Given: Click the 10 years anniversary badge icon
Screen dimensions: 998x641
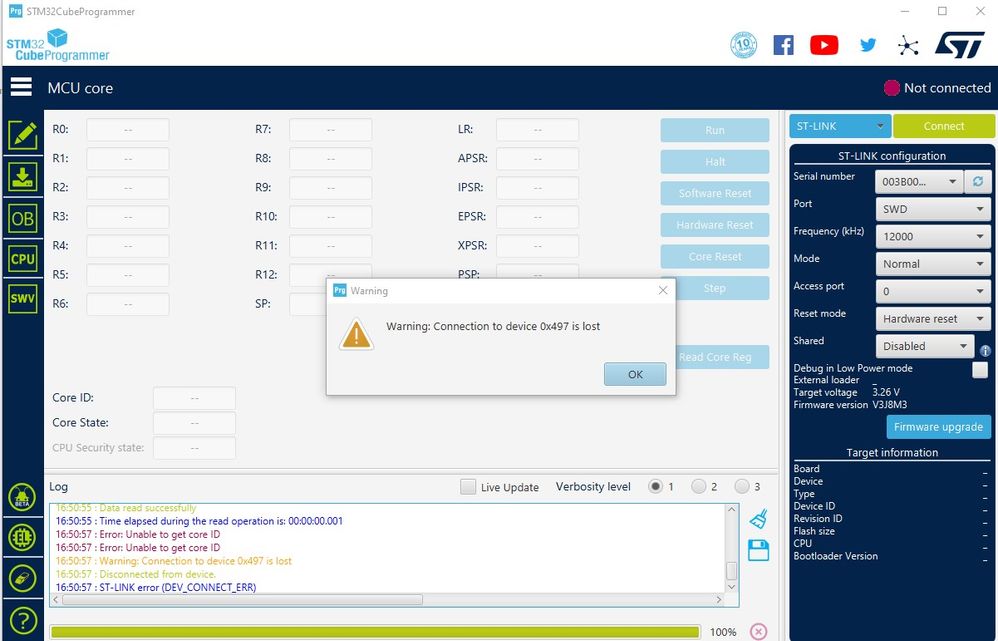Looking at the screenshot, I should pos(743,45).
